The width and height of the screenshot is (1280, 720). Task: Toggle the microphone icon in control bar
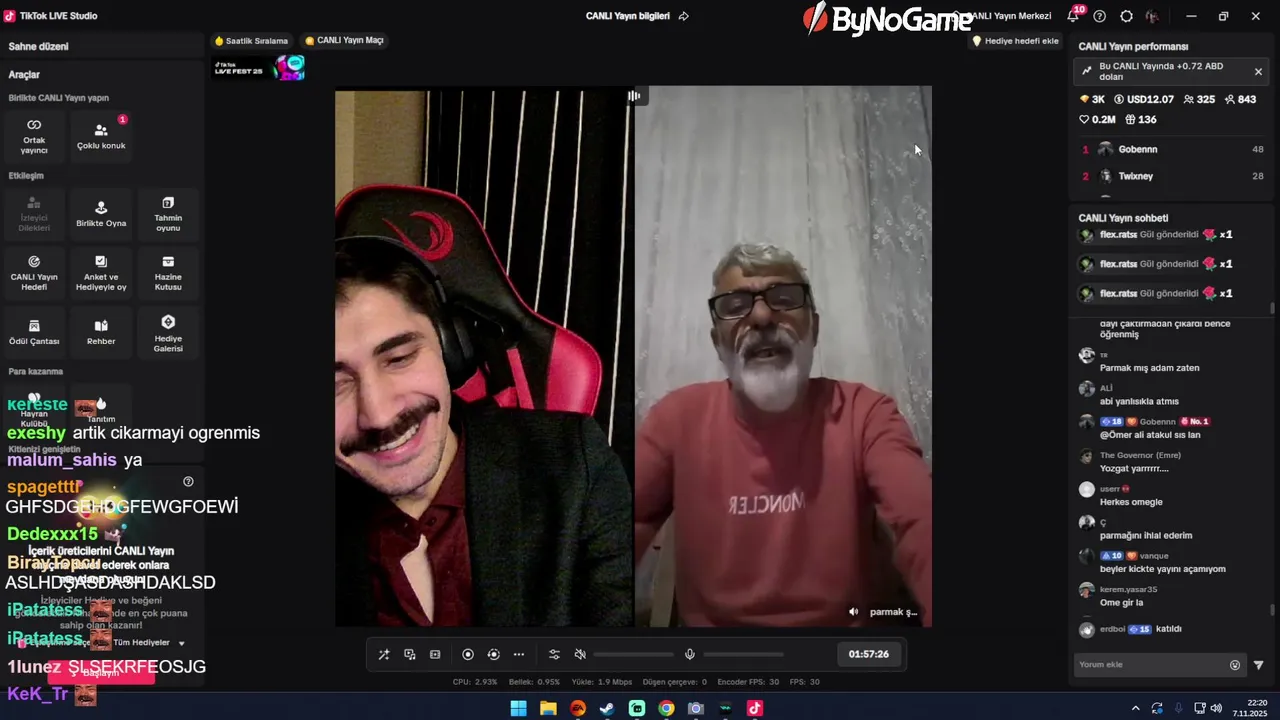(x=690, y=654)
